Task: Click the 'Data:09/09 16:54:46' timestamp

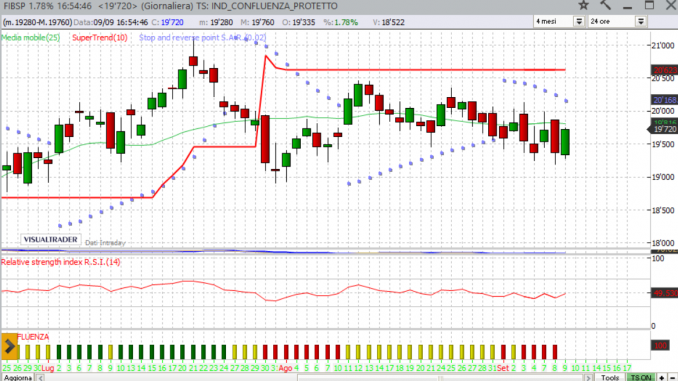Action: pos(111,22)
